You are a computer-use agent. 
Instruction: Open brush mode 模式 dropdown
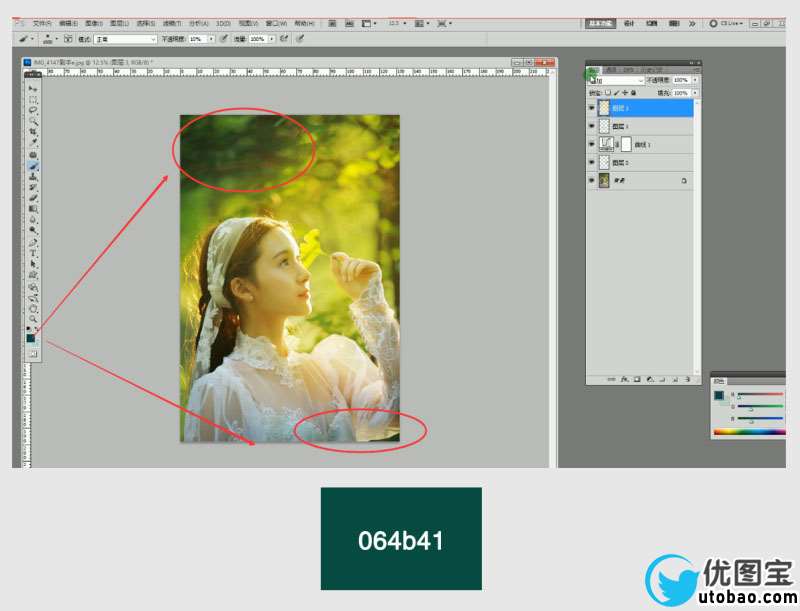coord(126,39)
